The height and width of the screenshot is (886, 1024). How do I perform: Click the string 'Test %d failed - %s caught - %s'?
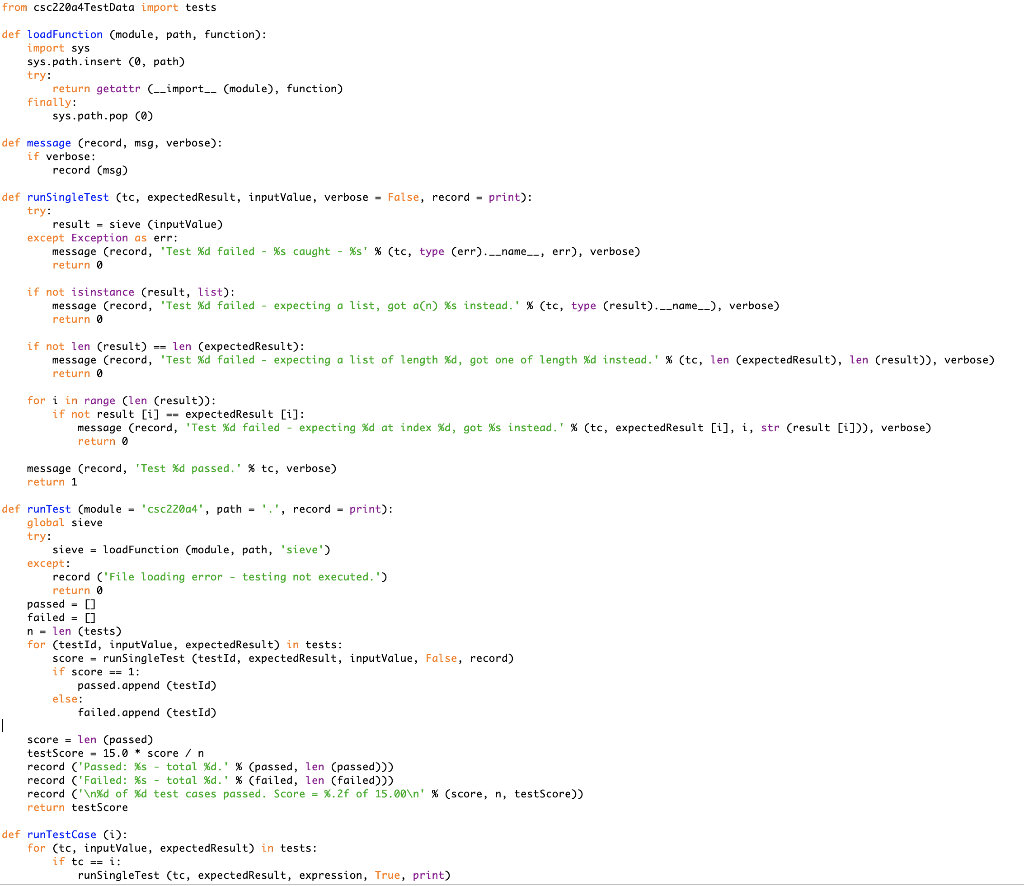[264, 251]
